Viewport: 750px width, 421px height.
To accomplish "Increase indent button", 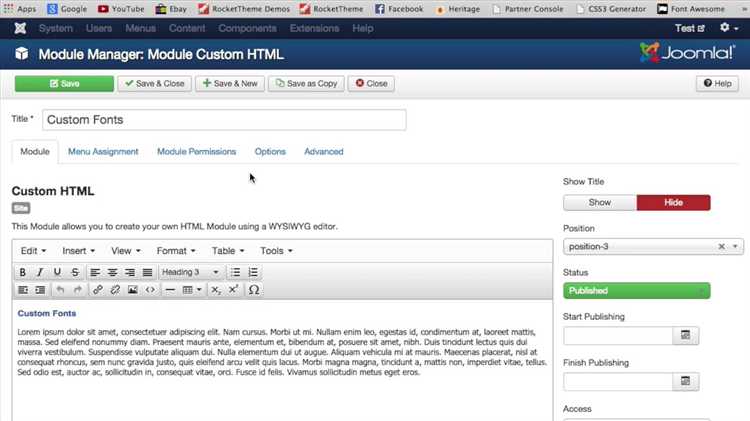I will (x=40, y=290).
